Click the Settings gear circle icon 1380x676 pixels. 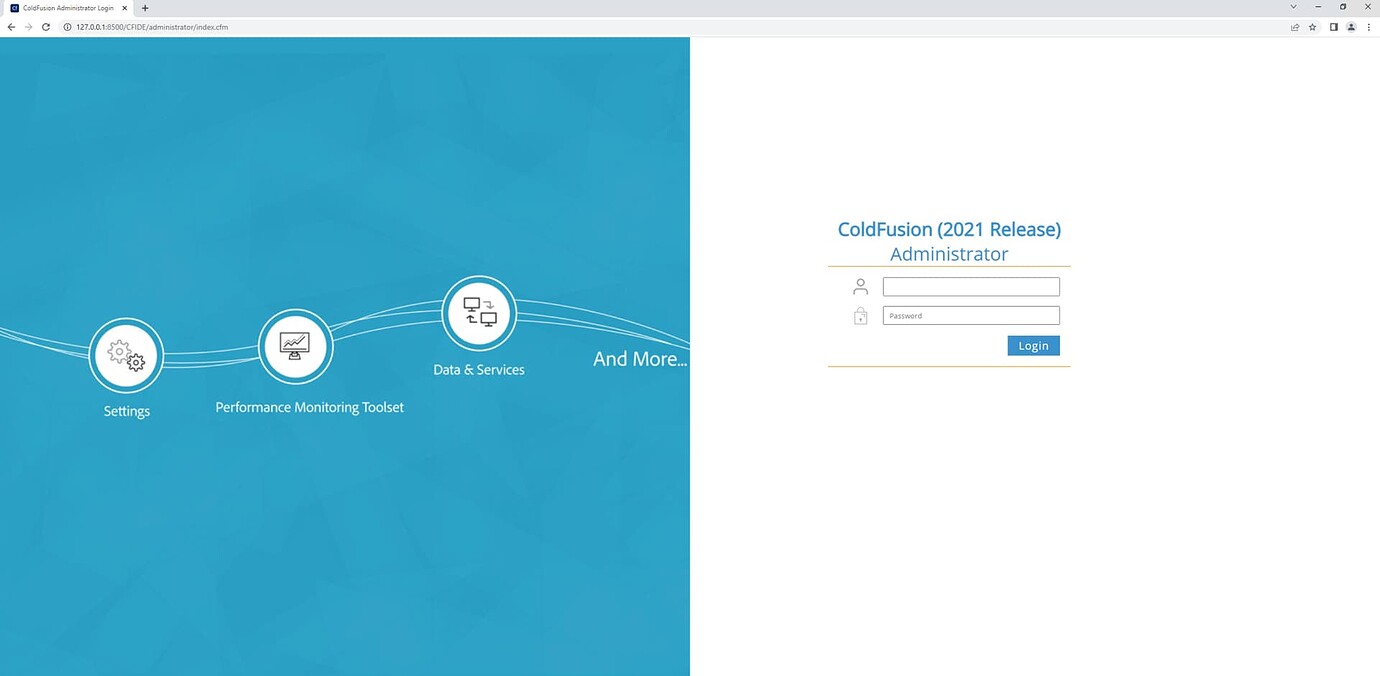pyautogui.click(x=125, y=355)
